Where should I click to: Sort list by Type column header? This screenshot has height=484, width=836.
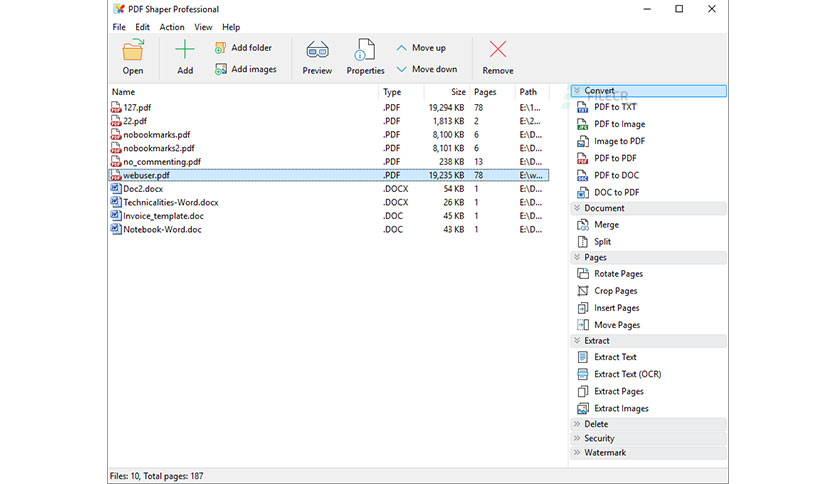tap(401, 92)
